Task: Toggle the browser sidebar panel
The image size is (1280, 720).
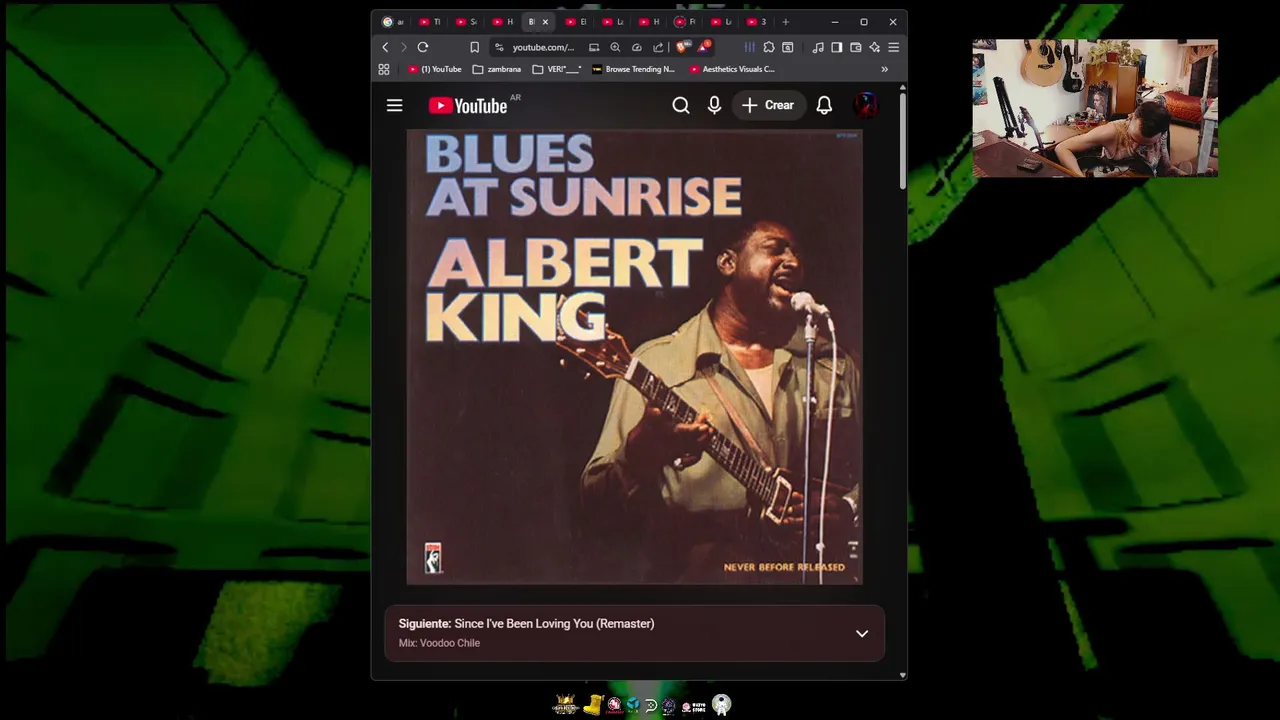Action: point(837,47)
